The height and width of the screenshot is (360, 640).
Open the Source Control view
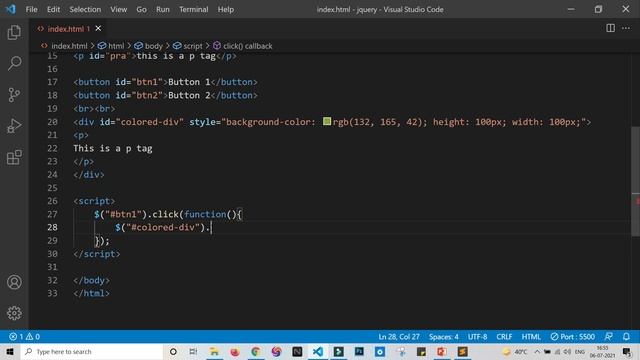pyautogui.click(x=14, y=95)
